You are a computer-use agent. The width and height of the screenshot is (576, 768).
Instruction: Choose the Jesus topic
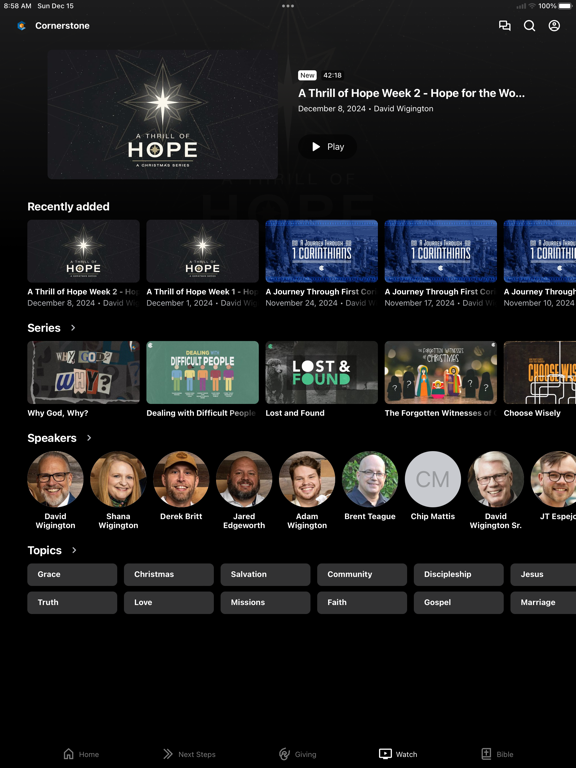tap(543, 575)
